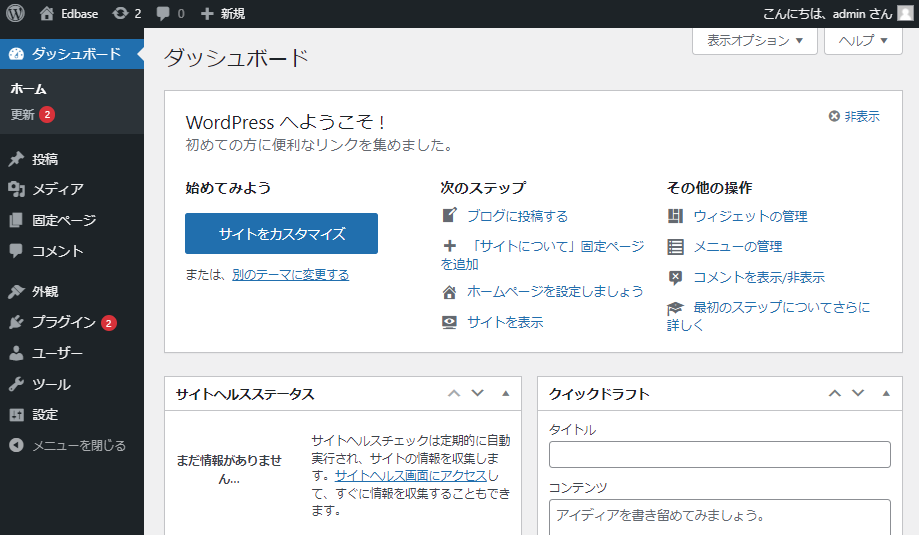Click the 新規 label in admin bar
This screenshot has width=919, height=535.
(x=233, y=13)
